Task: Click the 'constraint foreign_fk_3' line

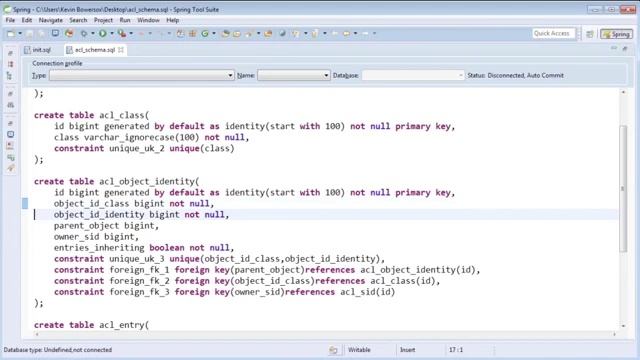Action: tap(224, 292)
